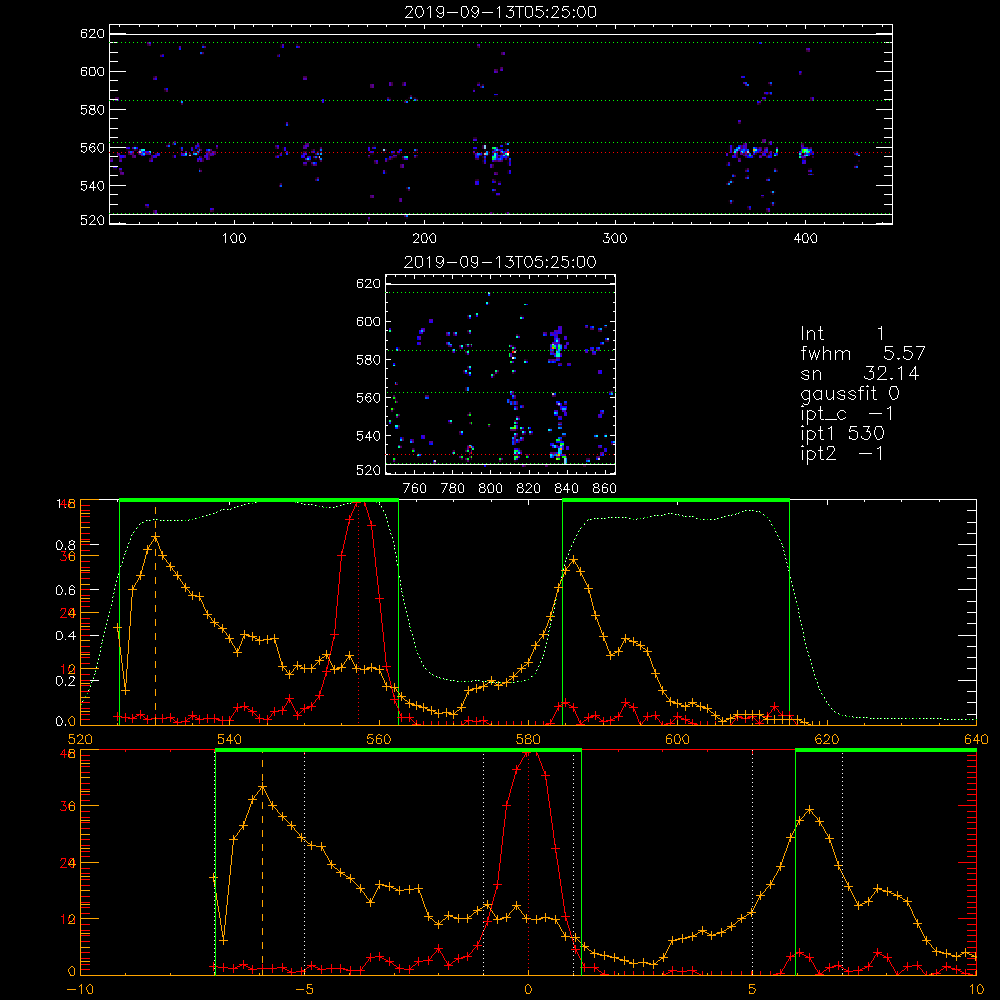Image resolution: width=1000 pixels, height=1000 pixels.
Task: Click the 800 tick label under the middle image
Action: pyautogui.click(x=490, y=489)
